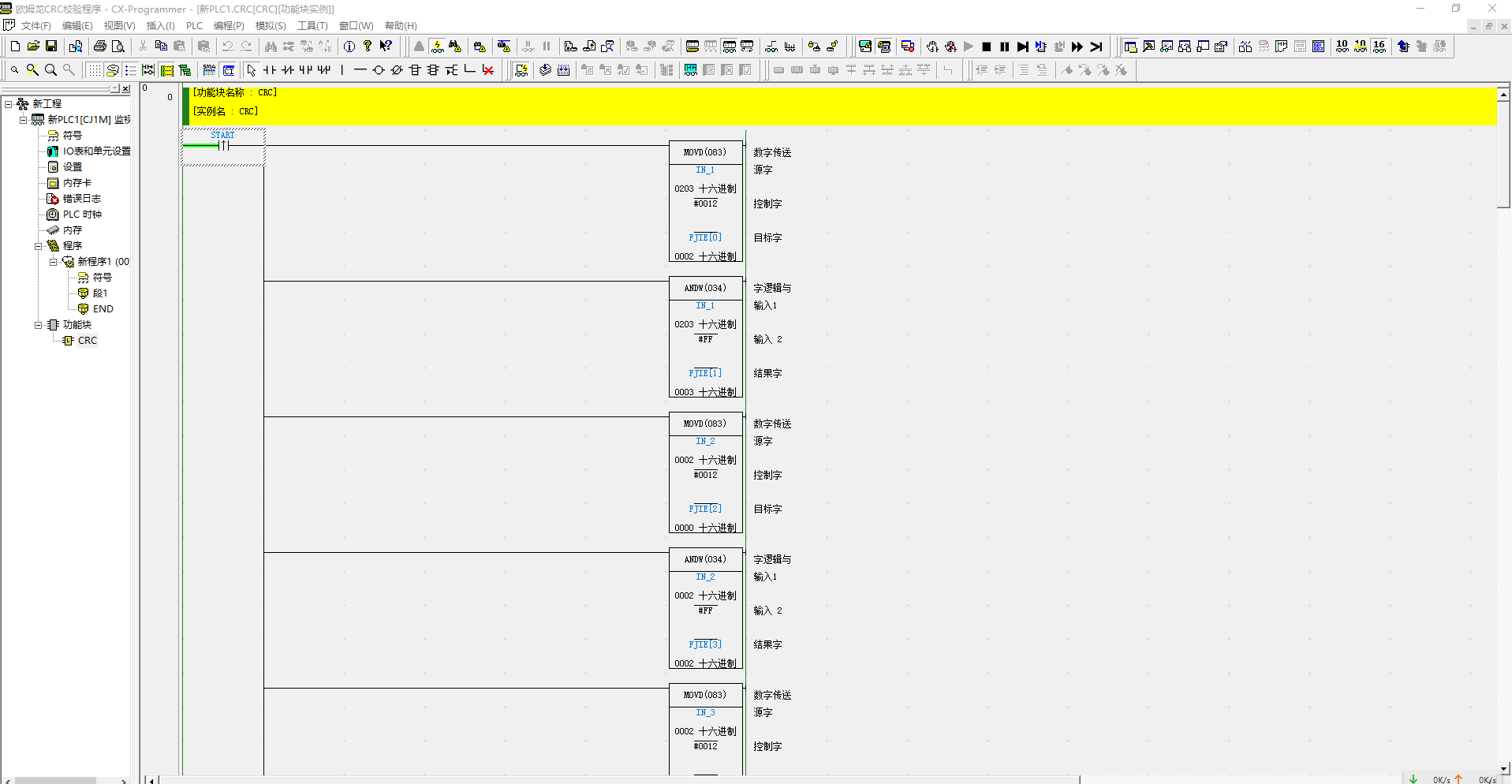Click the red X delete-line tool
1512x784 pixels.
488,70
